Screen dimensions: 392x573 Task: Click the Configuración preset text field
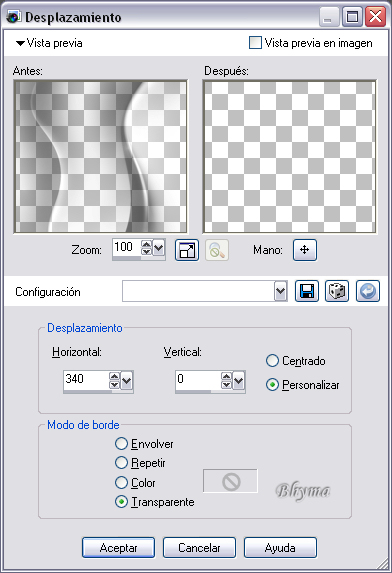(198, 291)
